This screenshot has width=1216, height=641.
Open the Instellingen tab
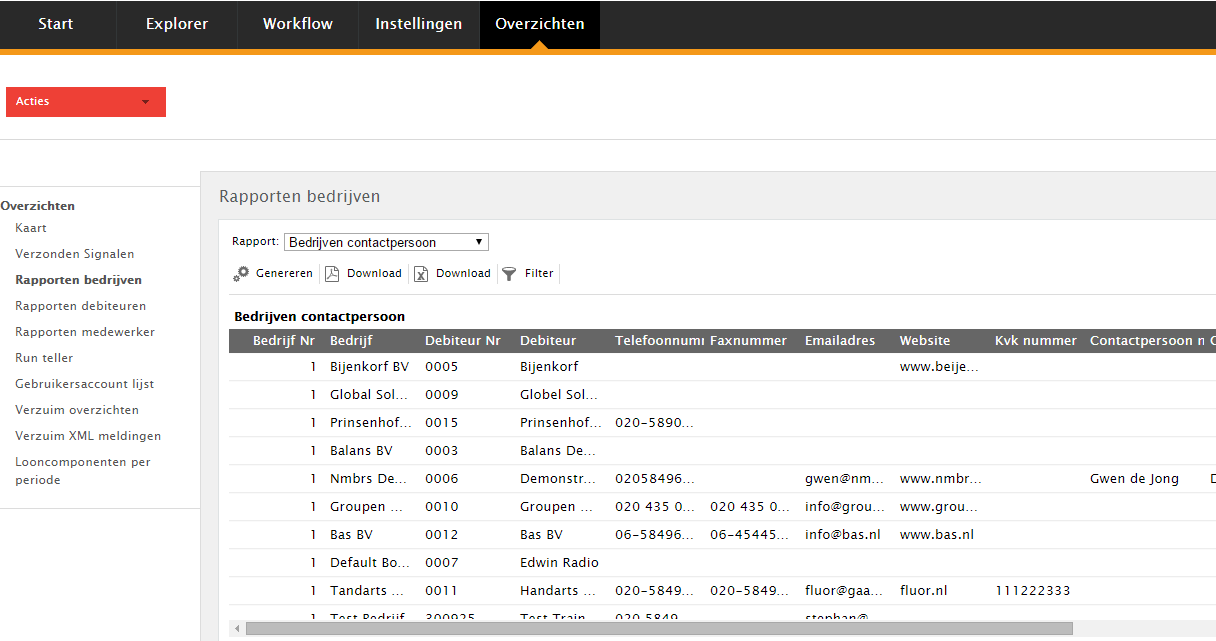pos(419,24)
